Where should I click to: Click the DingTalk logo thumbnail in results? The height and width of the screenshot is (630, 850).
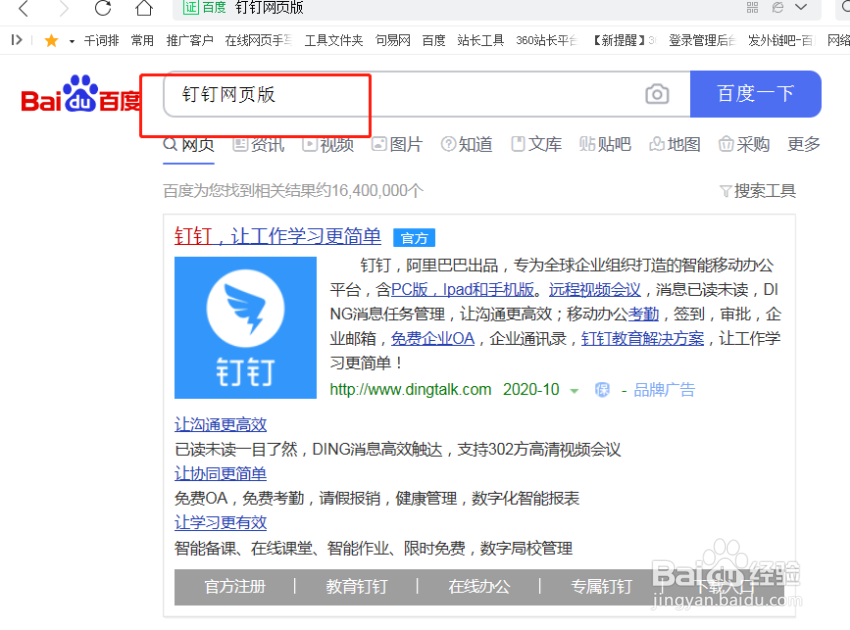click(245, 327)
